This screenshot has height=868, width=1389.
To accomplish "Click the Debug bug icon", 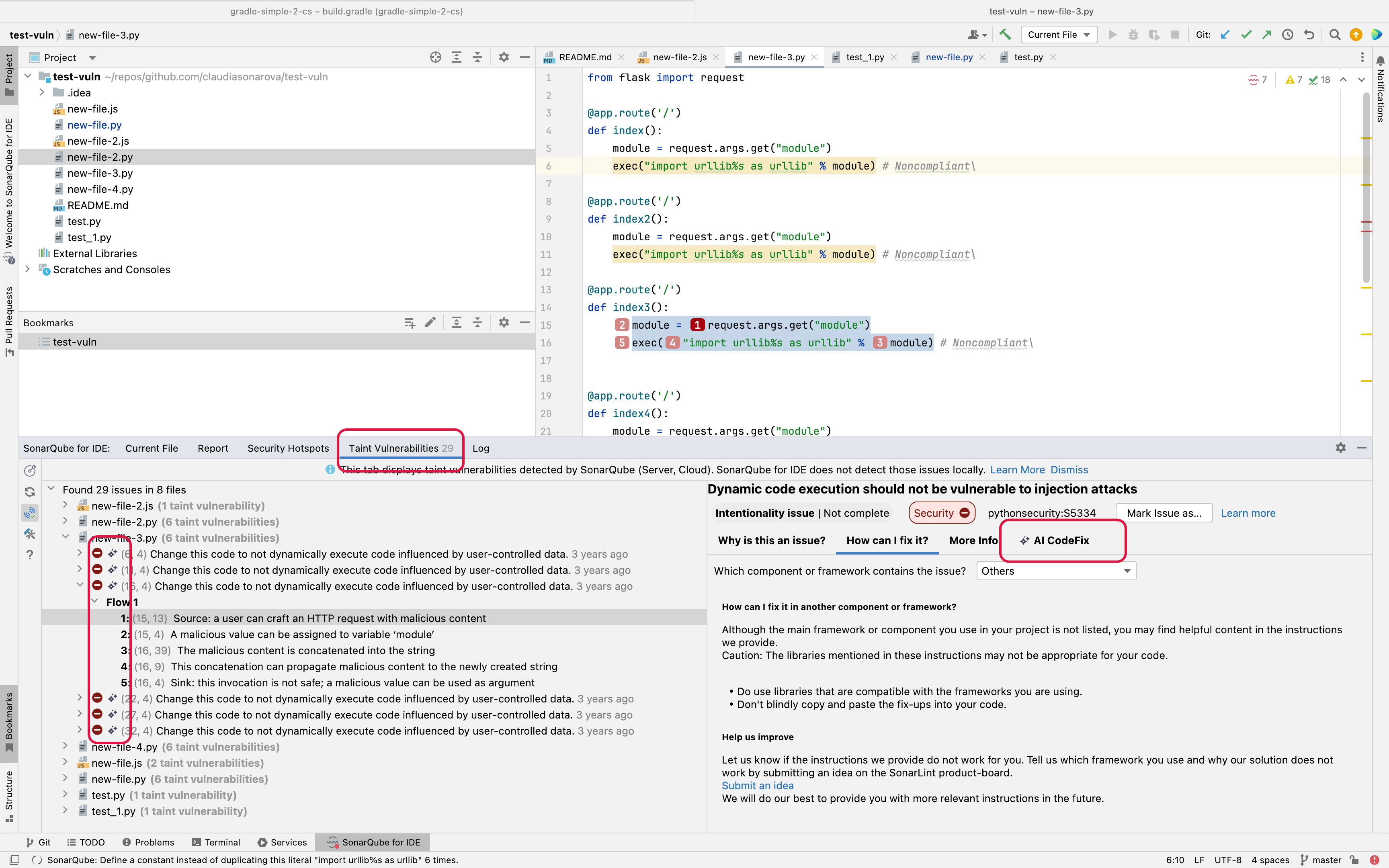I will [1133, 35].
